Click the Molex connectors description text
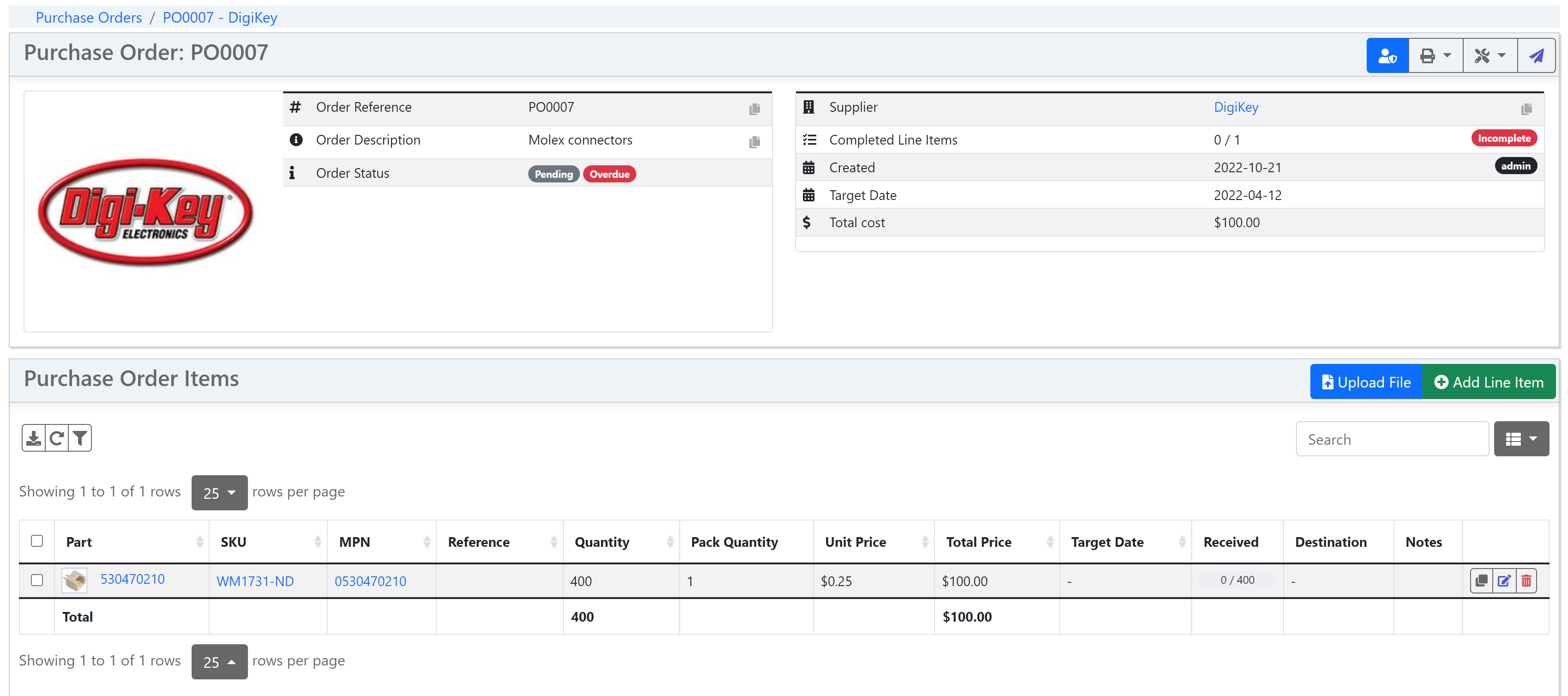The height and width of the screenshot is (696, 1568). tap(580, 140)
